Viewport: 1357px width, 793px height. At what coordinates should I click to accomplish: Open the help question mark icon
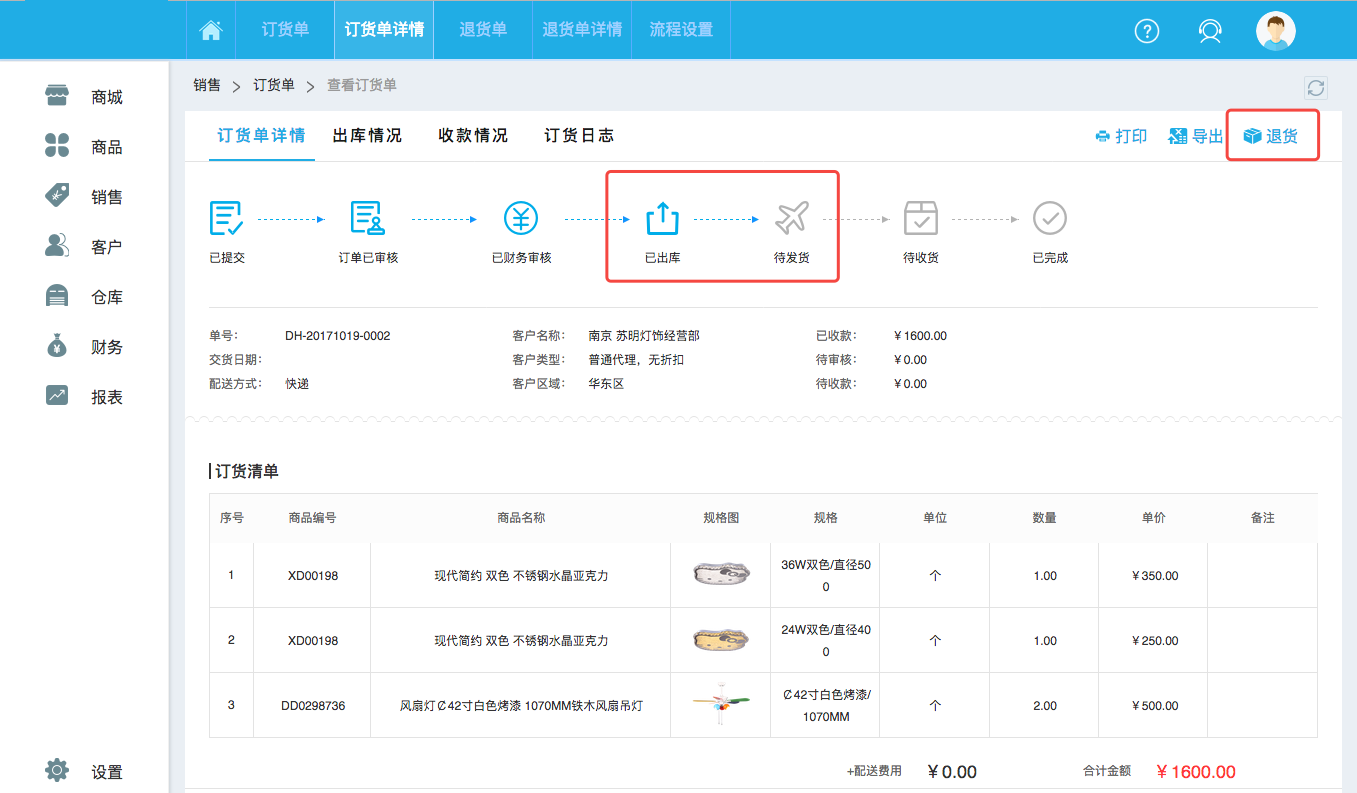[x=1146, y=31]
